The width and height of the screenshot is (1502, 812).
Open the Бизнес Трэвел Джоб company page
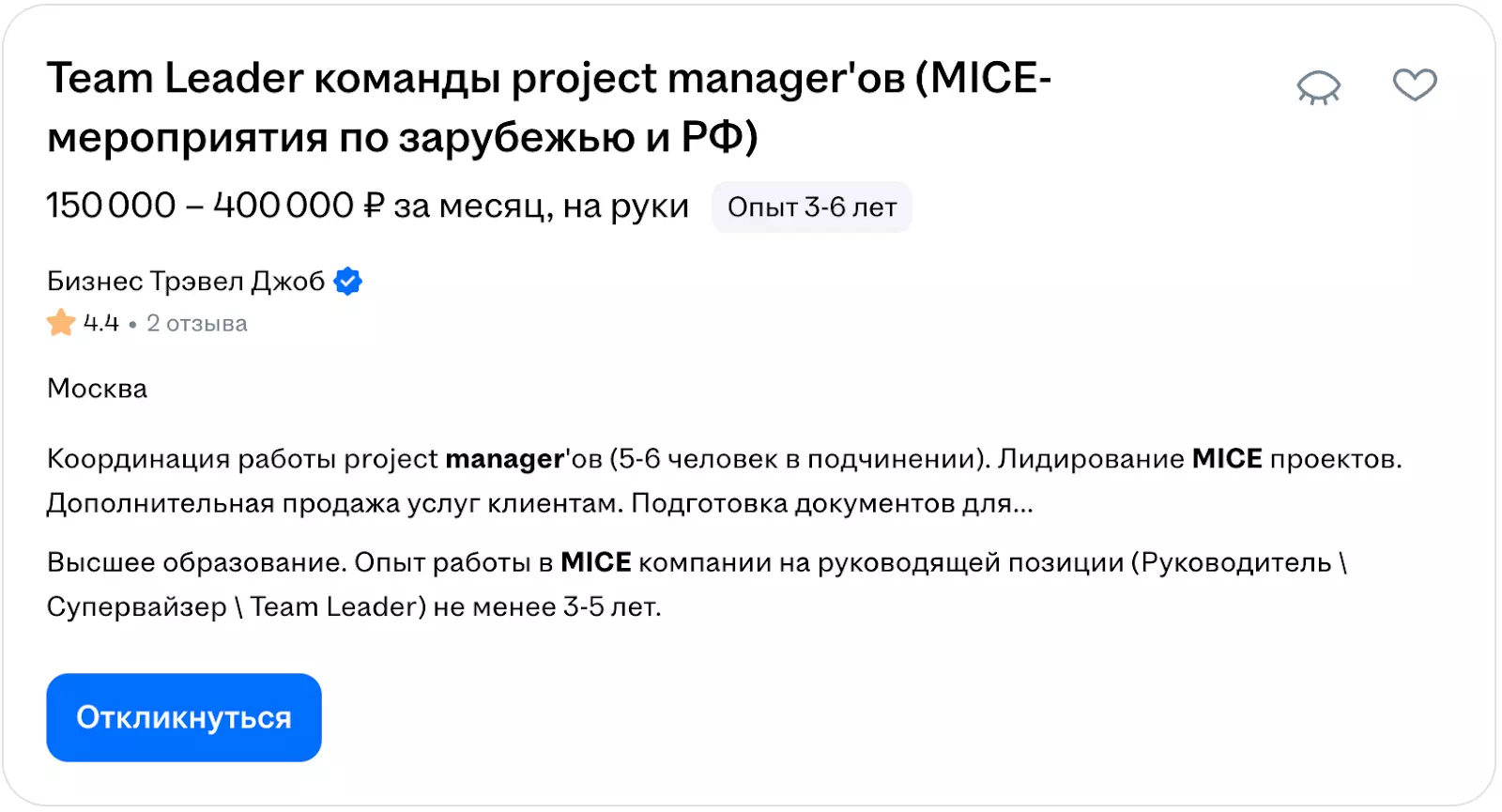point(186,281)
